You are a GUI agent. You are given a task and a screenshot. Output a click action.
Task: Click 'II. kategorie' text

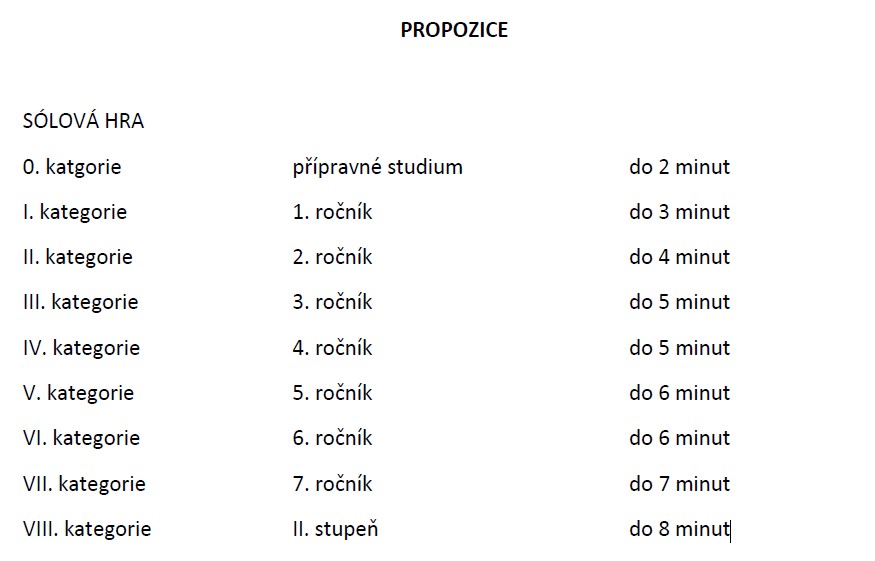pyautogui.click(x=78, y=257)
